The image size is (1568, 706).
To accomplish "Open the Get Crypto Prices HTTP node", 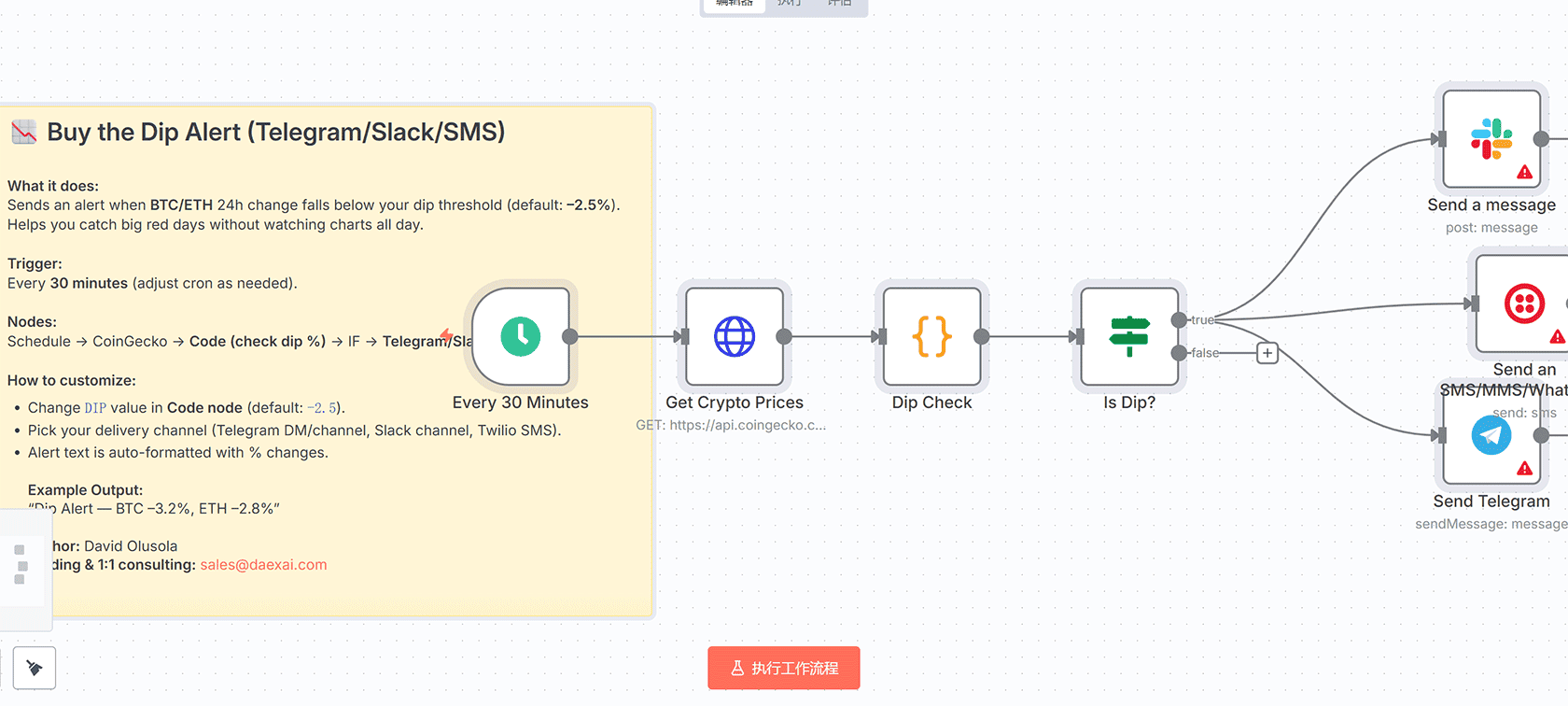I will [735, 336].
